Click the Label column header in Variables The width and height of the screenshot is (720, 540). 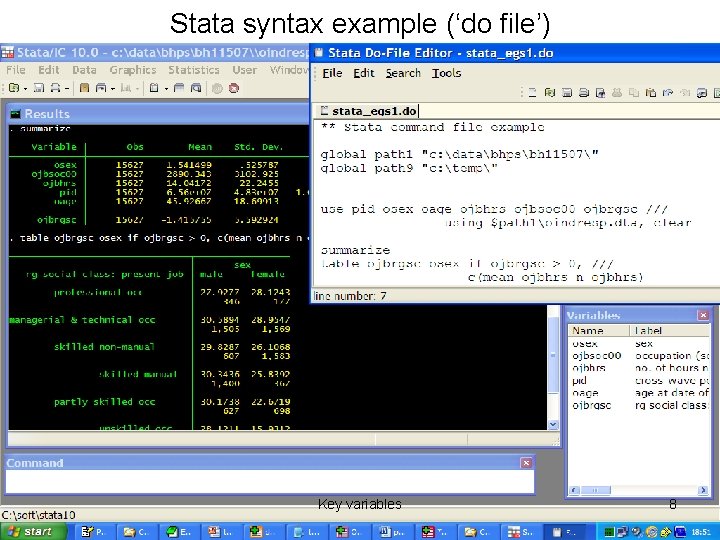[x=669, y=331]
